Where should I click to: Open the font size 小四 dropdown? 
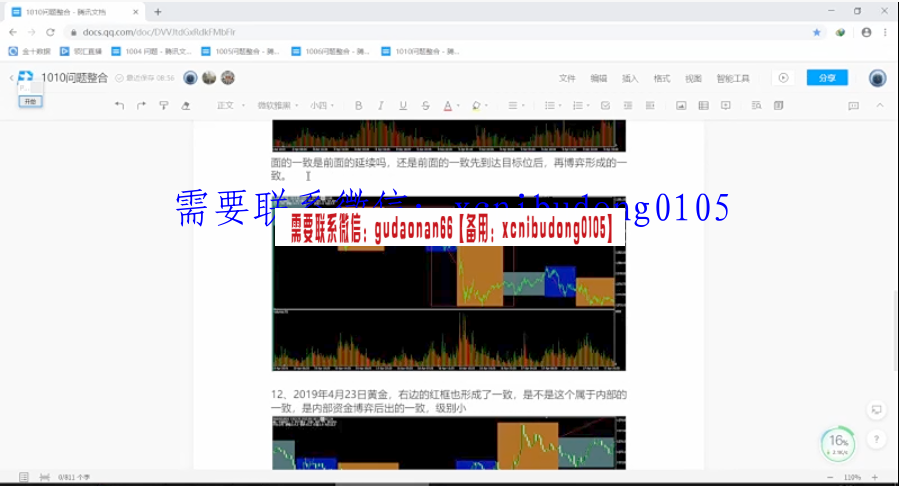click(322, 105)
